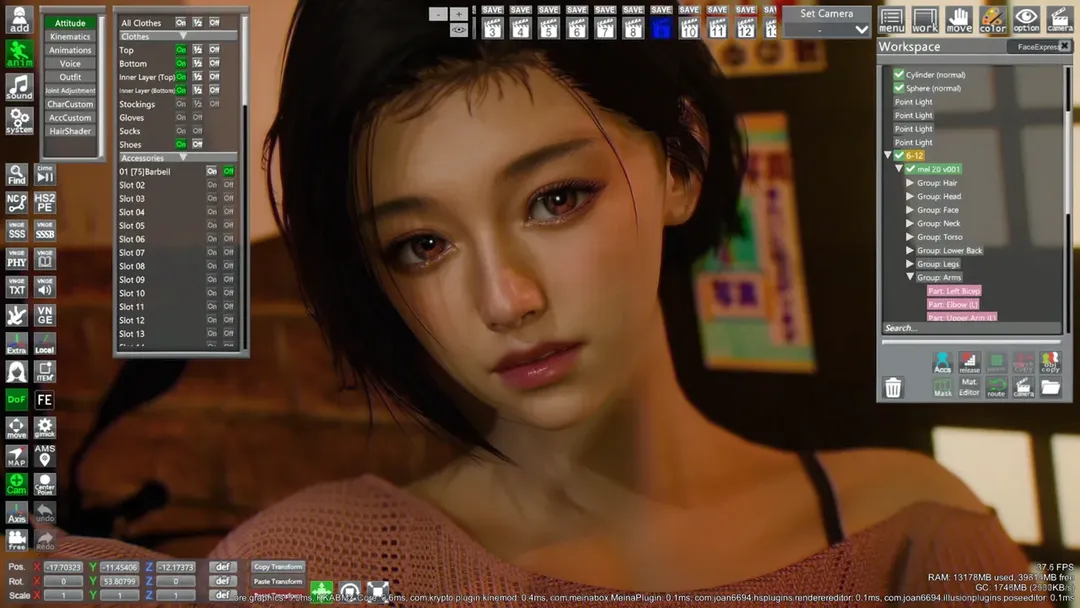This screenshot has width=1080, height=608.
Task: Click the Center Point icon
Action: (45, 484)
